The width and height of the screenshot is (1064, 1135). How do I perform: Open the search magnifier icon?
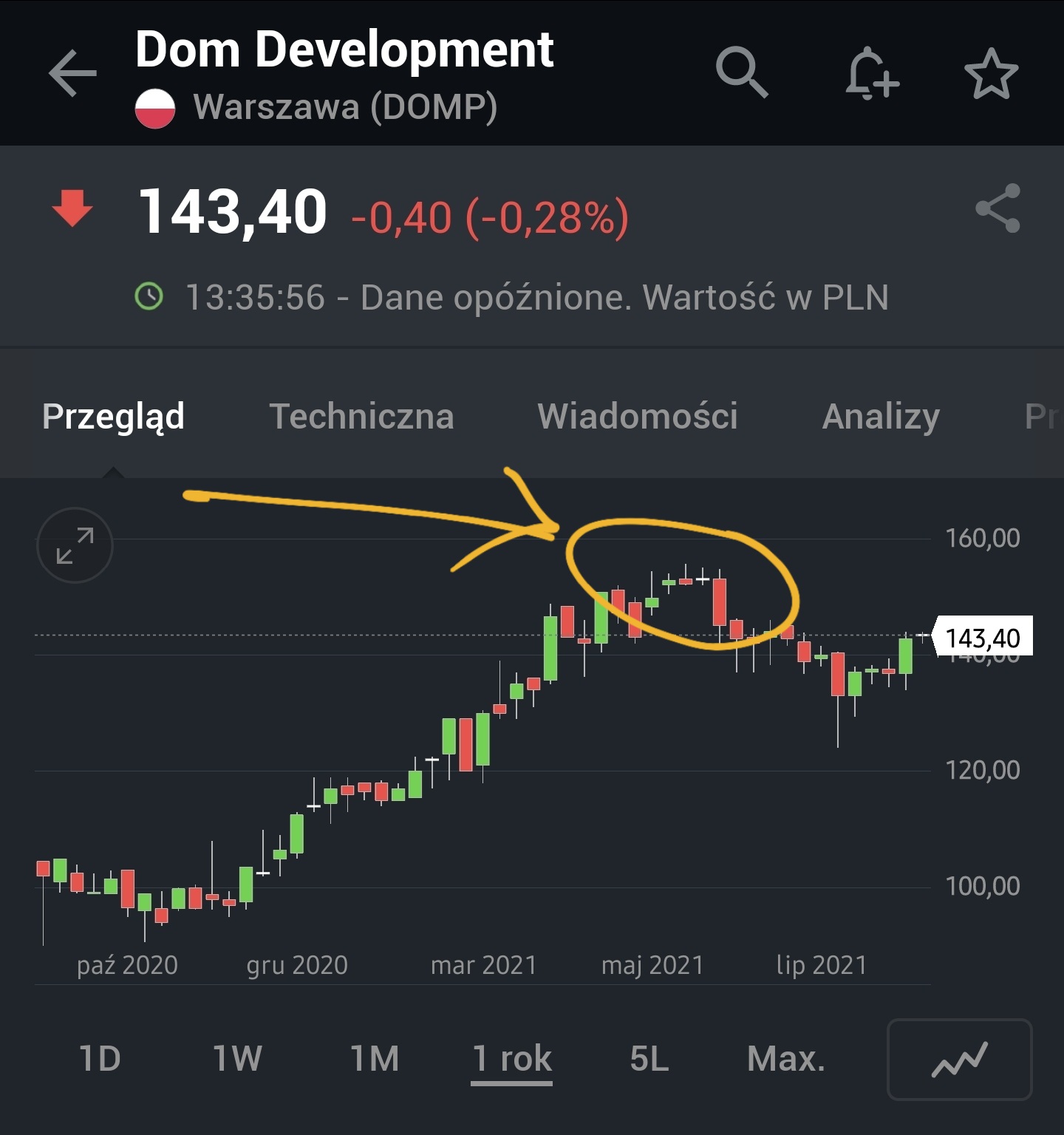(741, 72)
